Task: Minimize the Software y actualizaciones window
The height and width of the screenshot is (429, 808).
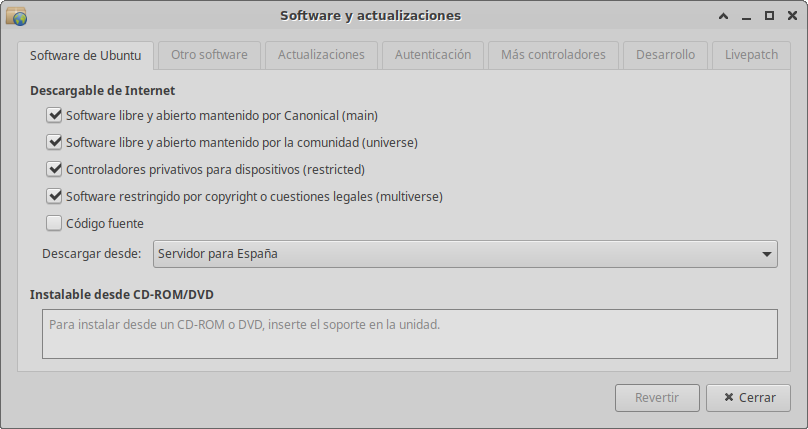Action: 746,16
